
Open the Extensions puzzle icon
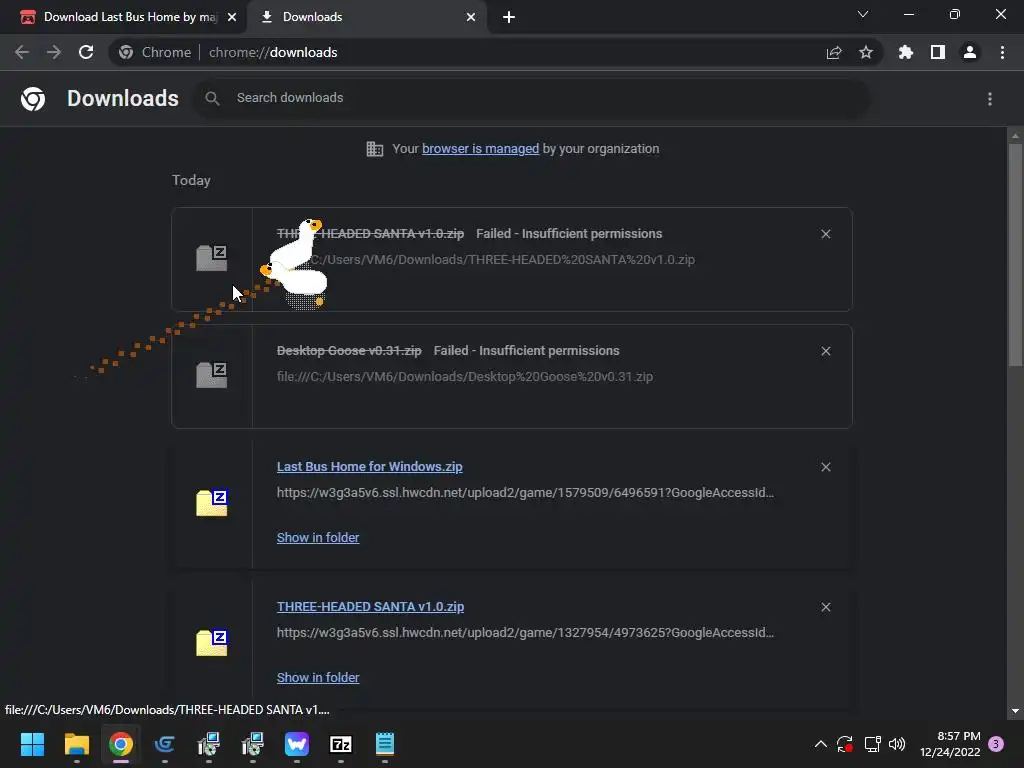905,52
